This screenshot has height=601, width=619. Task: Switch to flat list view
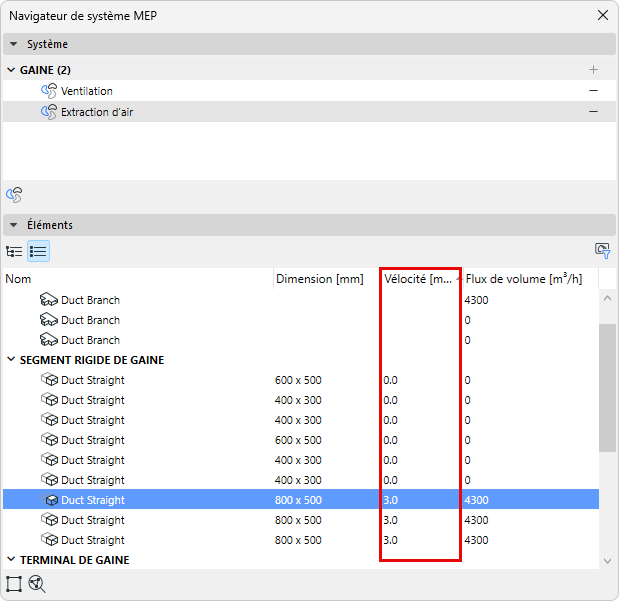[x=38, y=251]
